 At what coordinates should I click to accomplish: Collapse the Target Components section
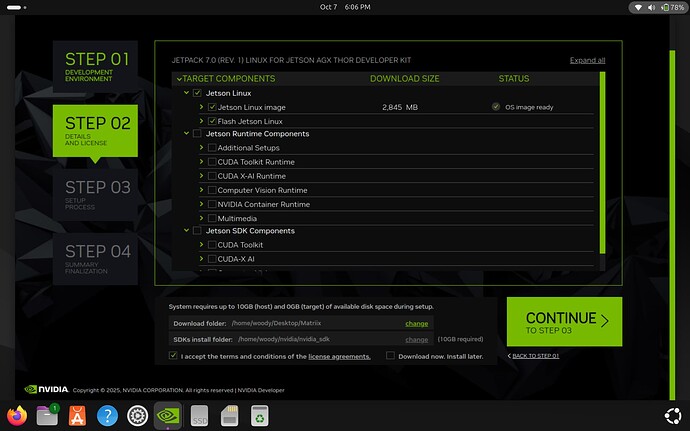(x=179, y=79)
